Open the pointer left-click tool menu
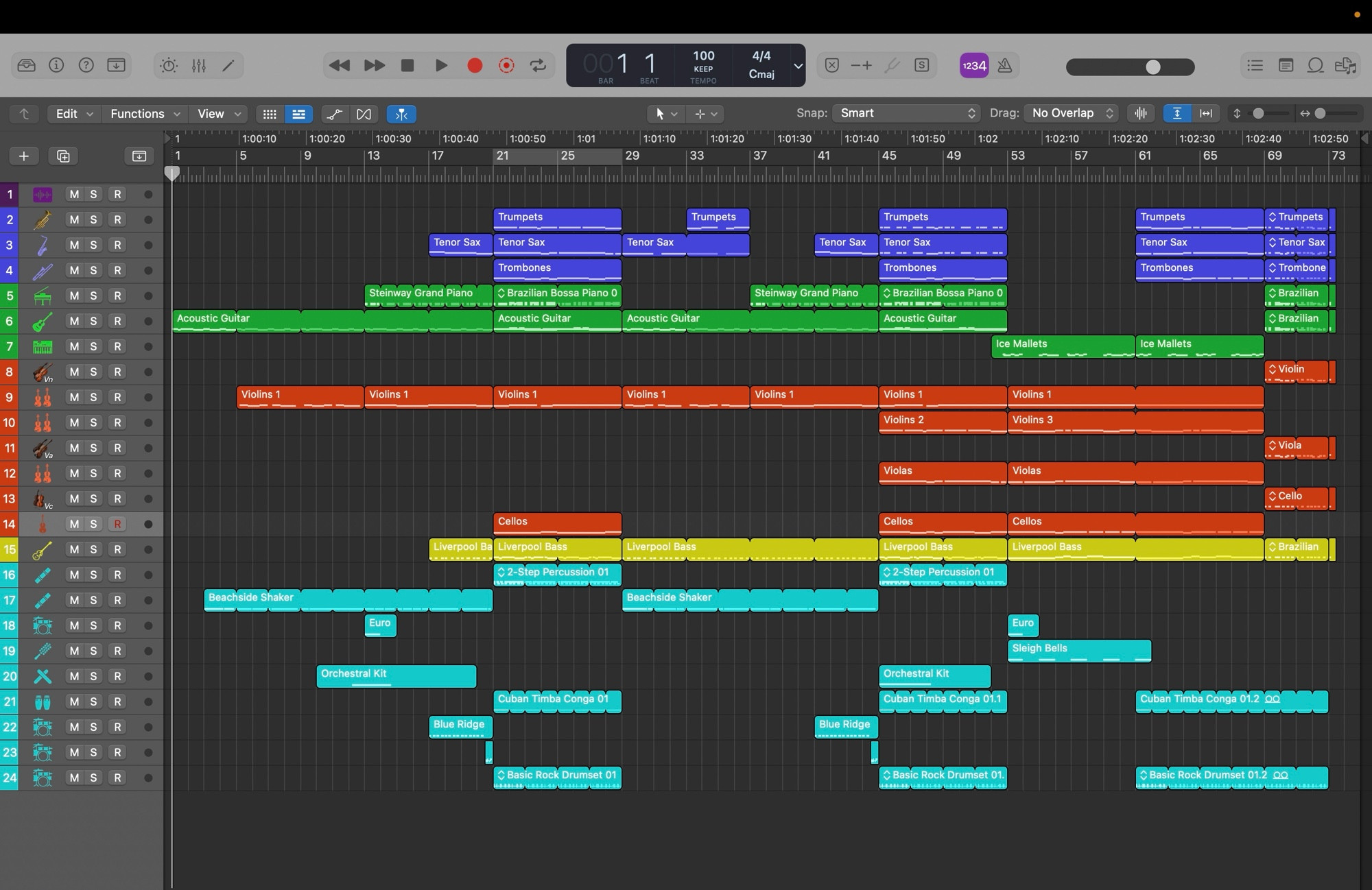The height and width of the screenshot is (890, 1372). (x=665, y=114)
